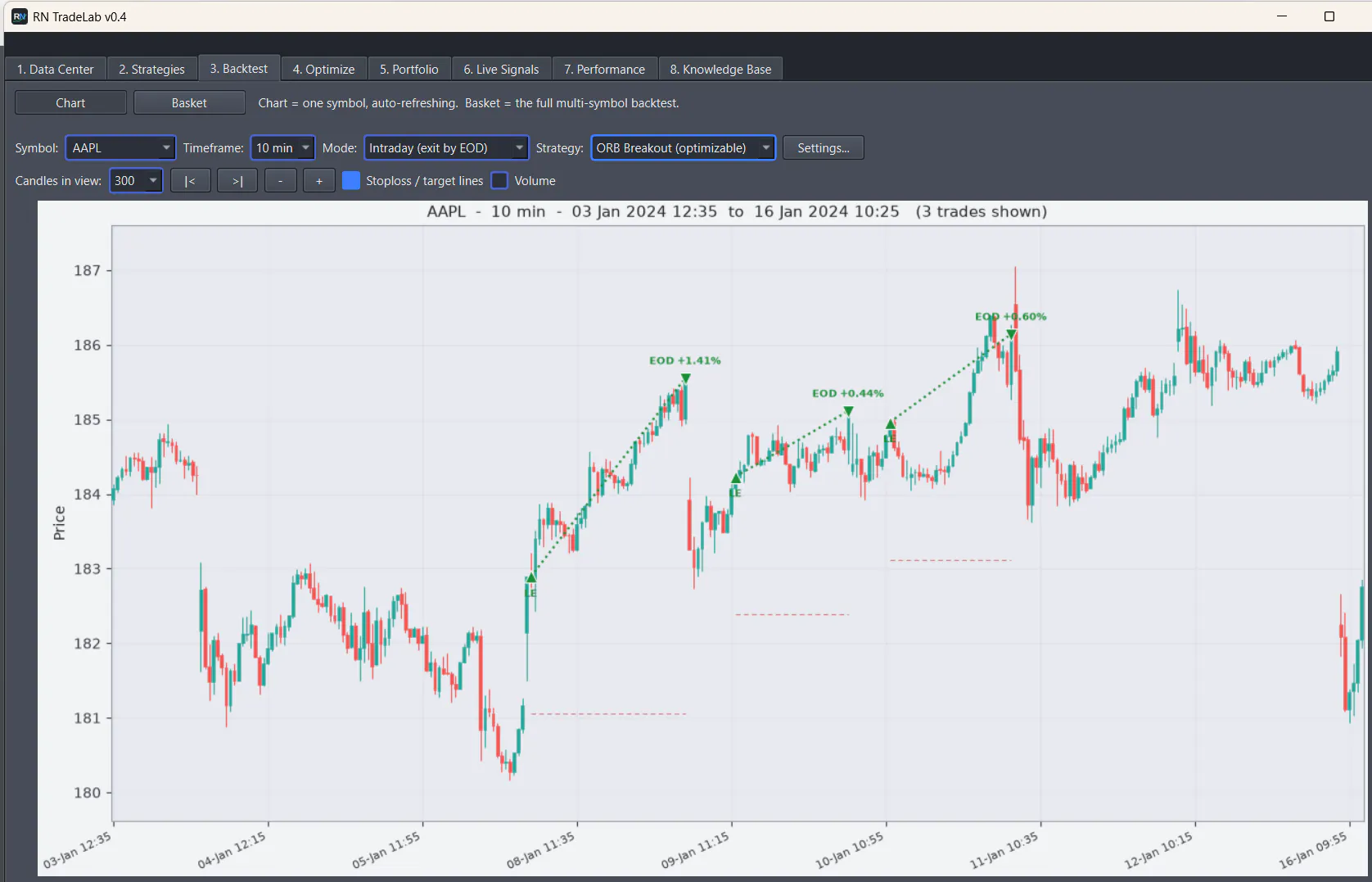Open the Mode dropdown Intraday (exit by EOD)
The width and height of the screenshot is (1372, 882).
pos(446,148)
